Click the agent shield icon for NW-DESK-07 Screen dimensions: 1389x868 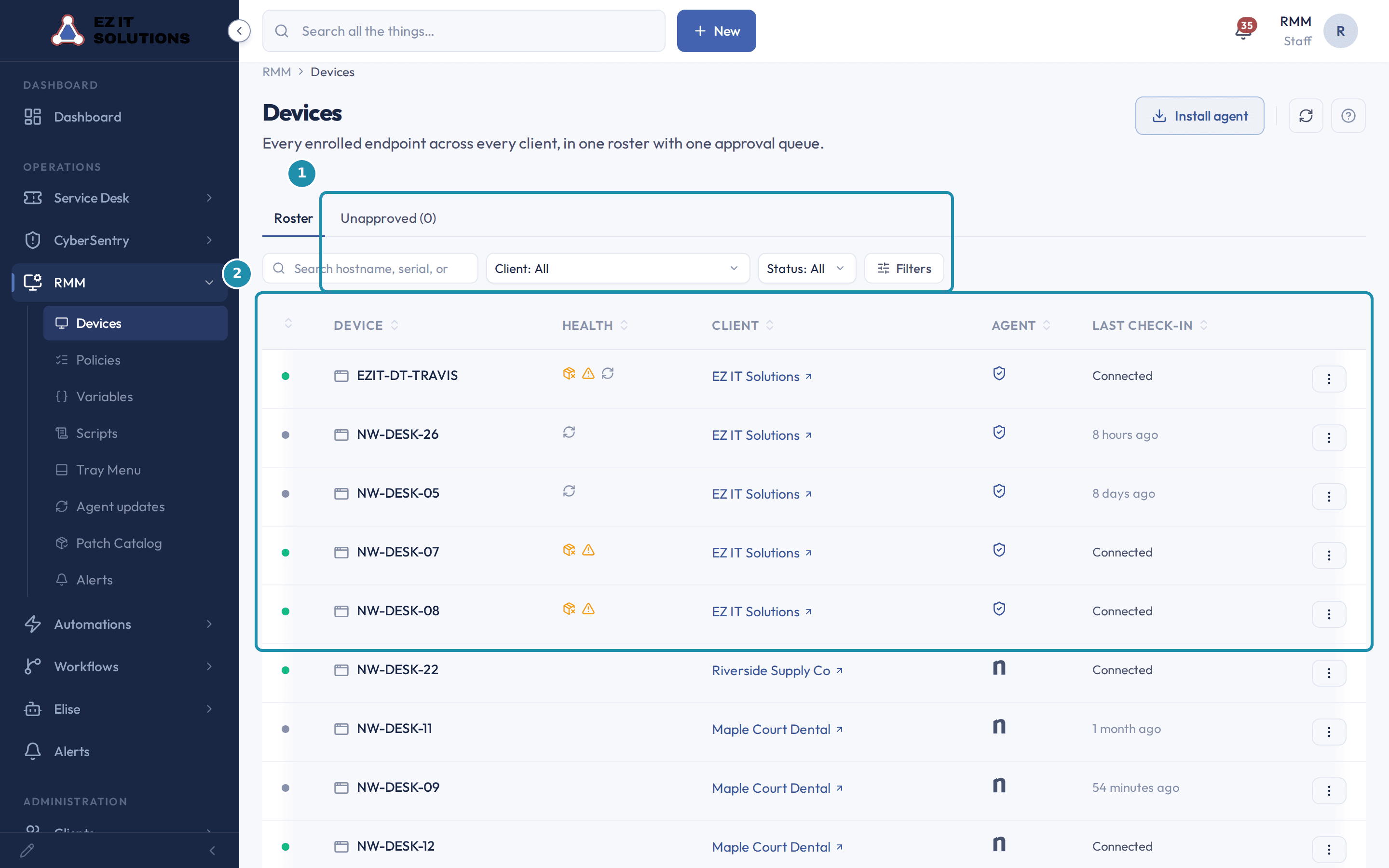[999, 550]
